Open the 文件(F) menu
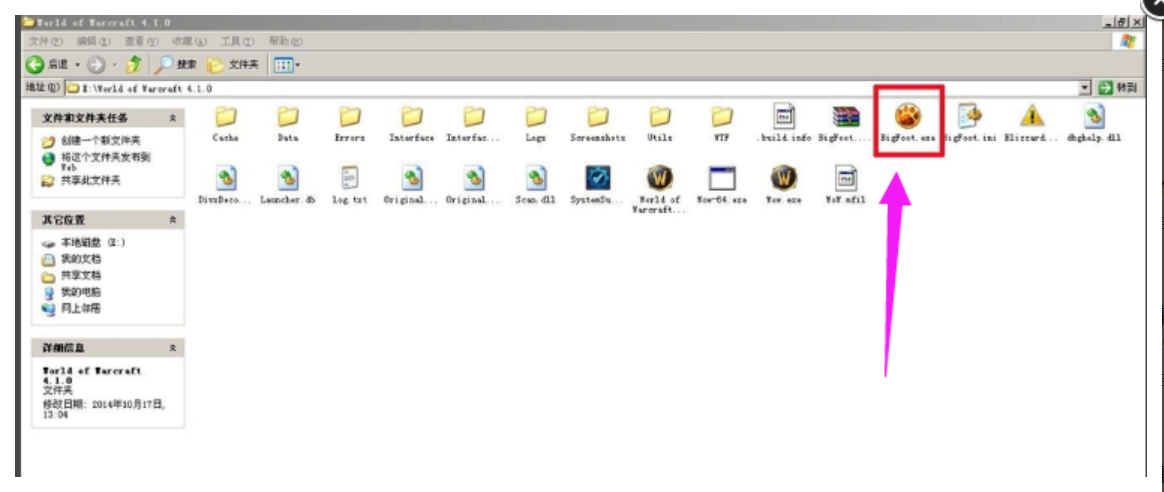Image resolution: width=1164 pixels, height=492 pixels. pyautogui.click(x=45, y=41)
